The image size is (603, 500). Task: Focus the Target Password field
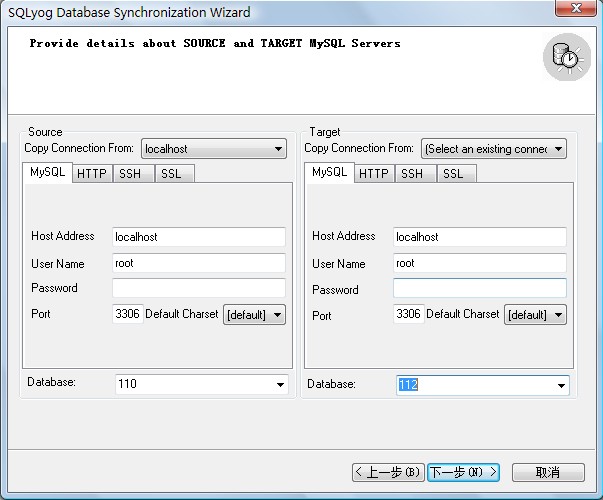(x=480, y=288)
